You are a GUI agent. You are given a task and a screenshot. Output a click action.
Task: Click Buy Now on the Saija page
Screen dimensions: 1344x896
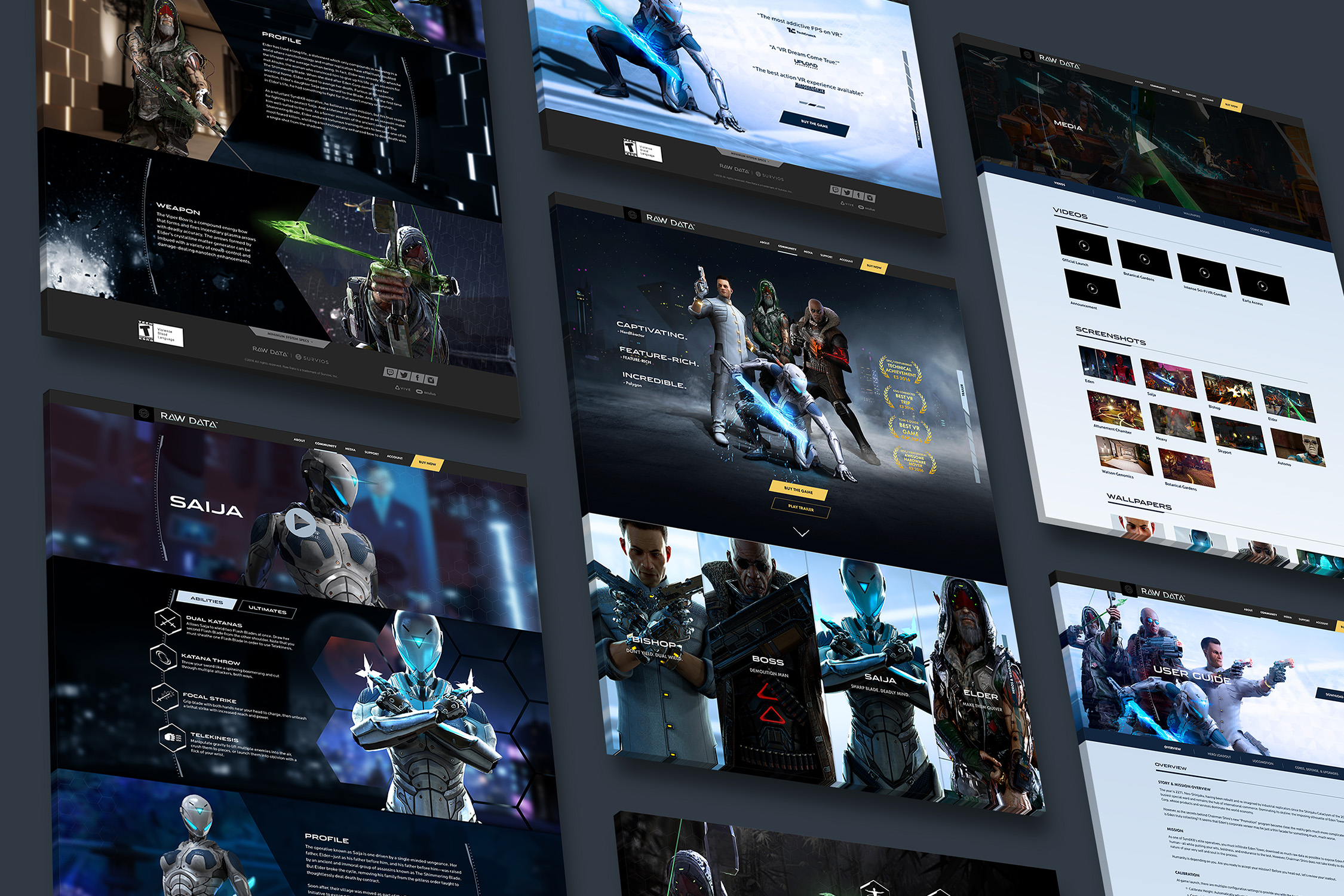427,463
